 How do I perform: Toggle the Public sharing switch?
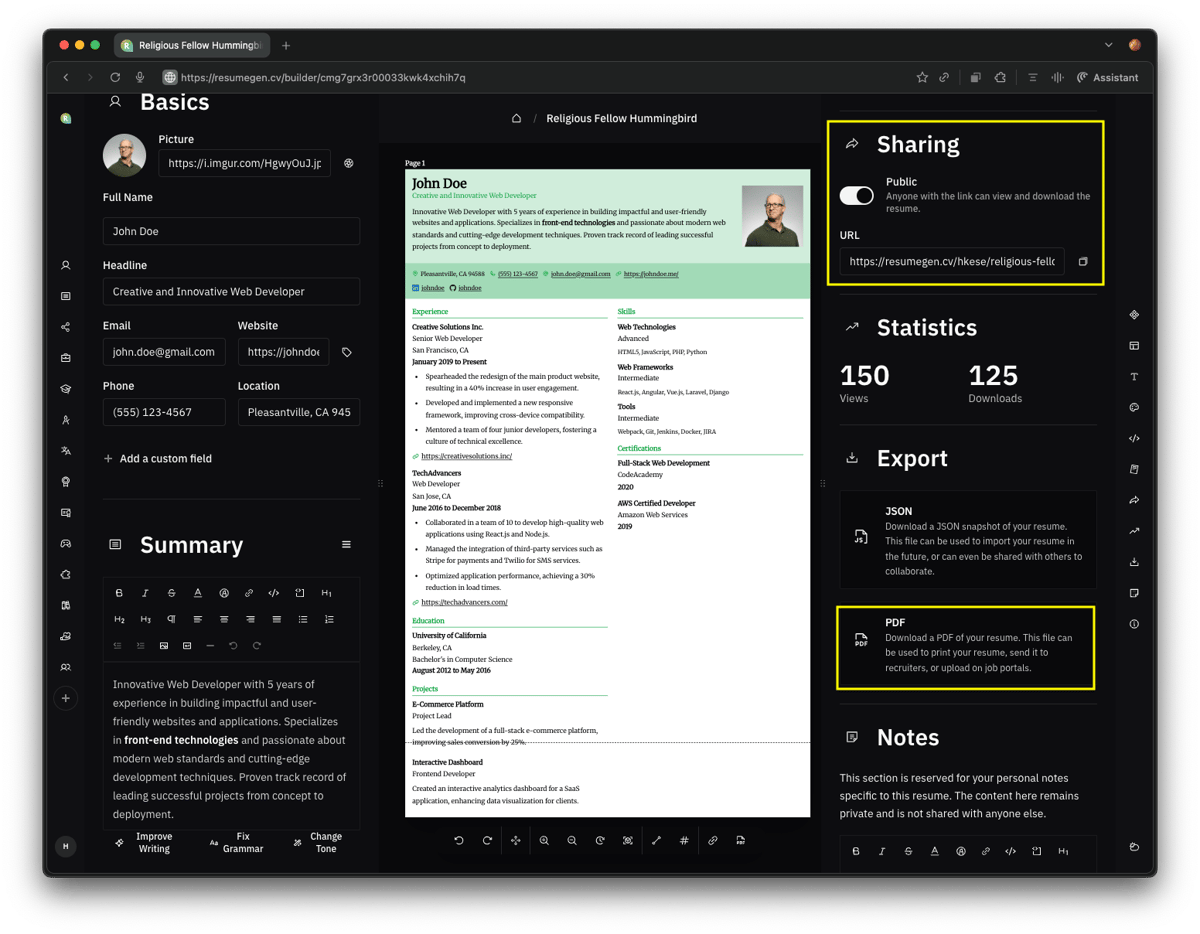(x=857, y=196)
